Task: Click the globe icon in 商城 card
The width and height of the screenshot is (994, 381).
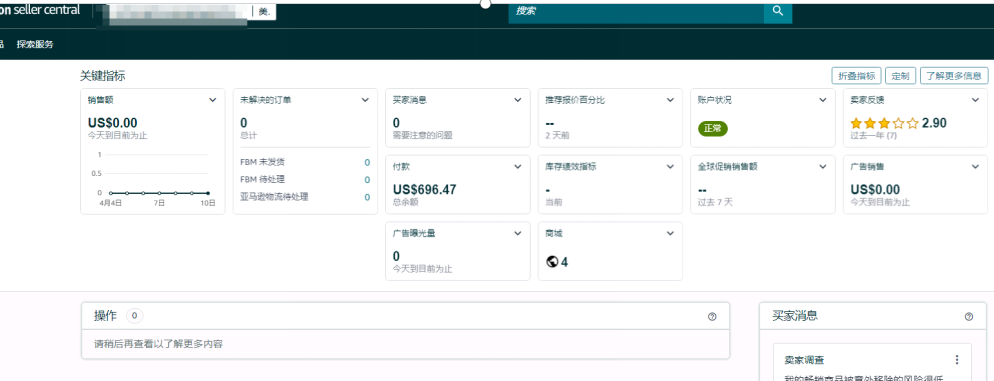Action: [x=552, y=261]
